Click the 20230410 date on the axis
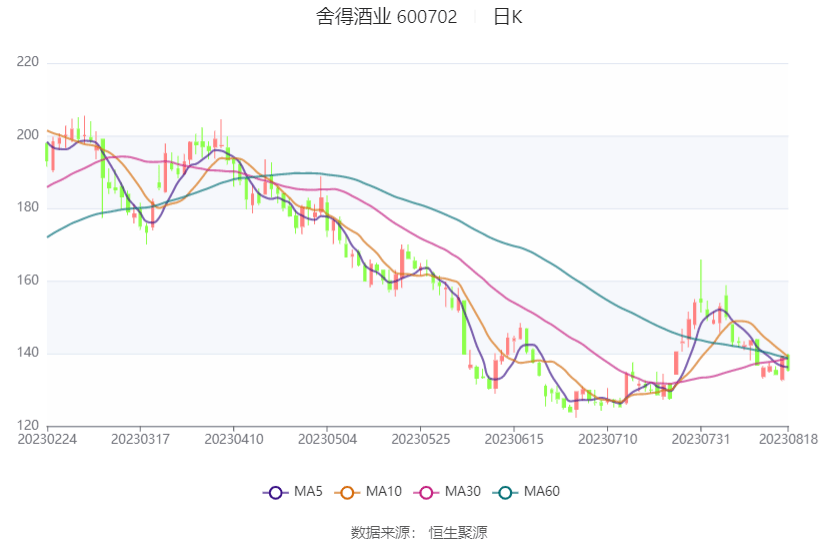This screenshot has width=838, height=542. (233, 439)
